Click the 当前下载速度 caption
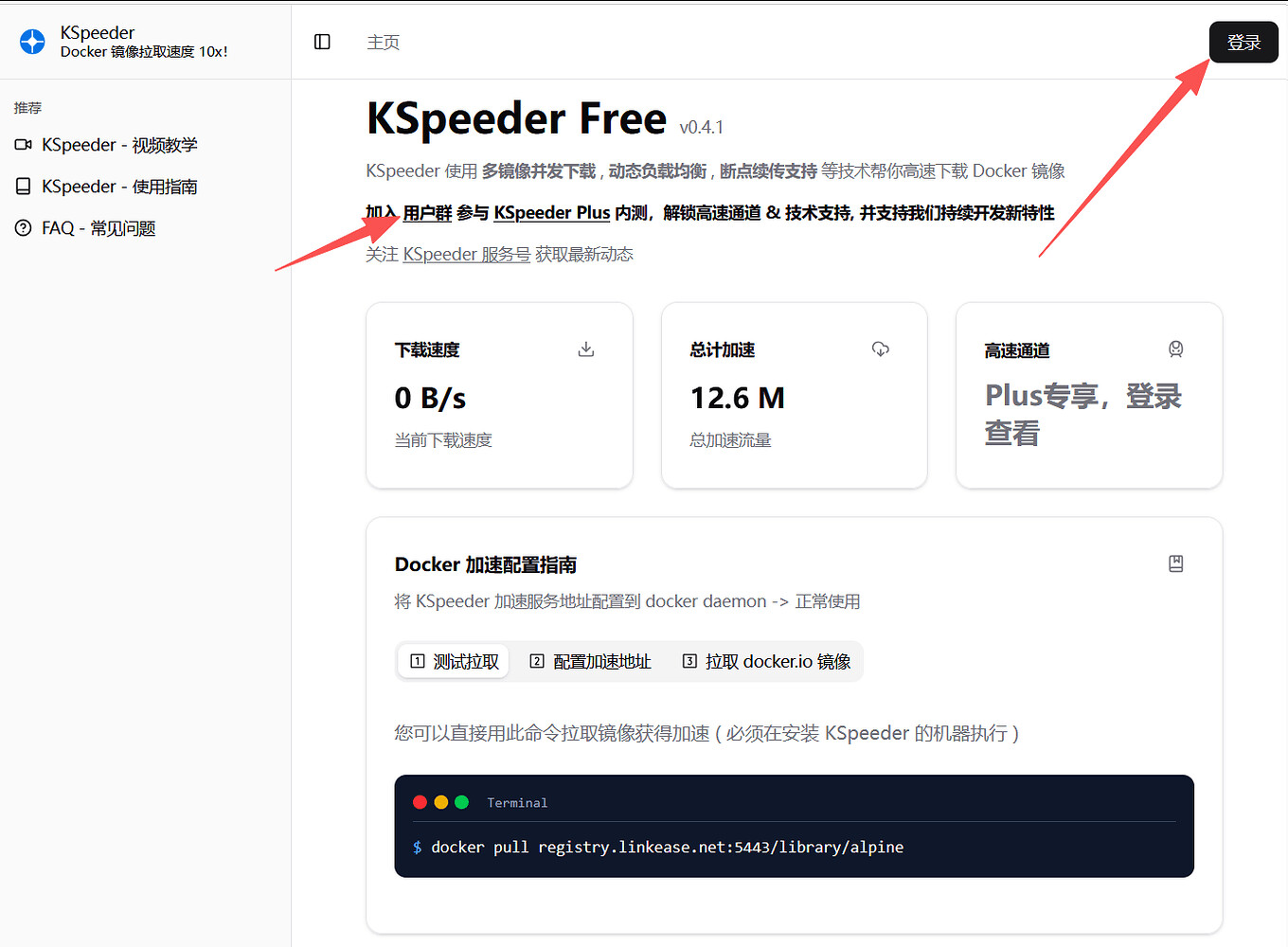 [443, 440]
